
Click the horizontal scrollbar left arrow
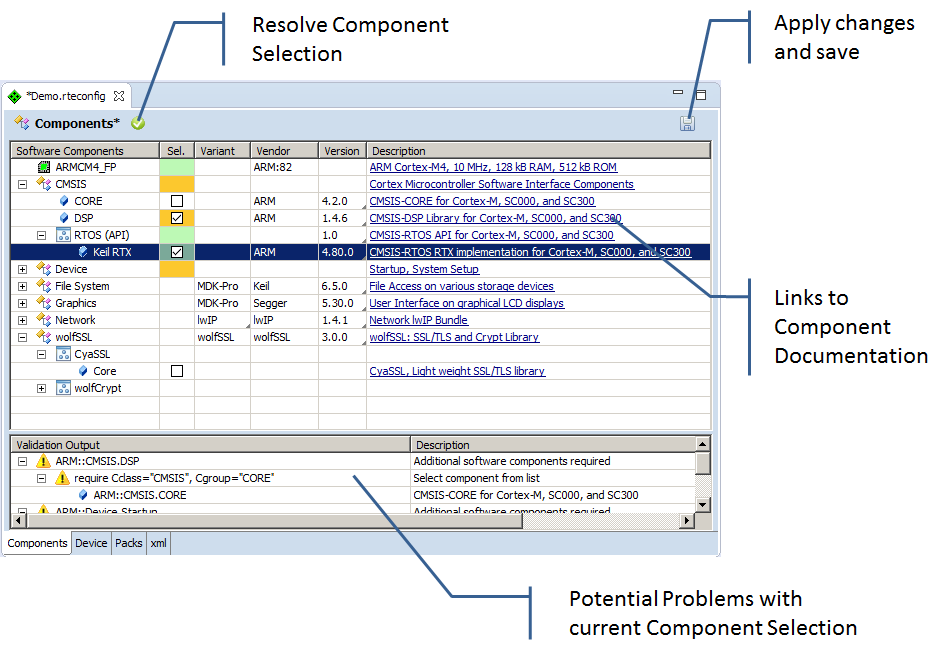pos(19,520)
